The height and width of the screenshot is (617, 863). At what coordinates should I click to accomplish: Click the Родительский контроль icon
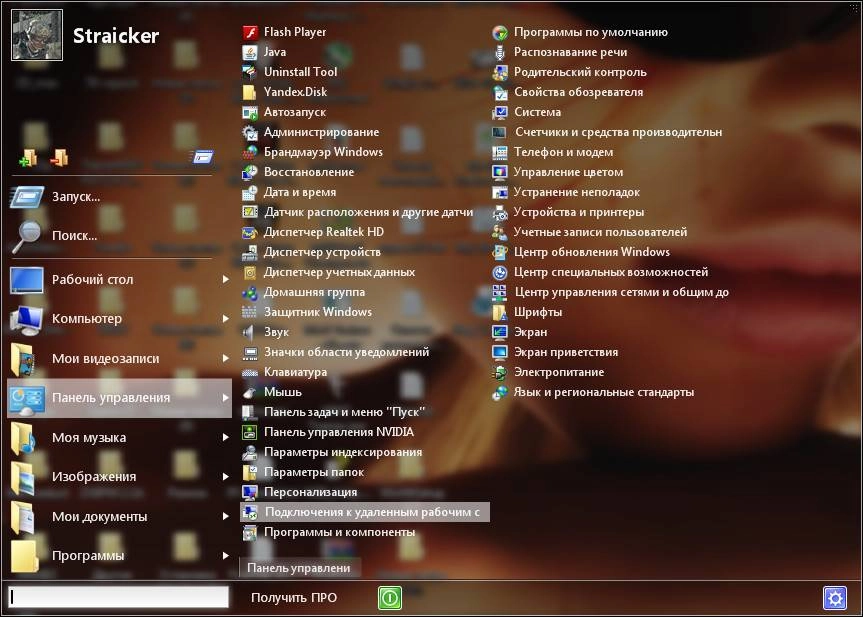[500, 72]
